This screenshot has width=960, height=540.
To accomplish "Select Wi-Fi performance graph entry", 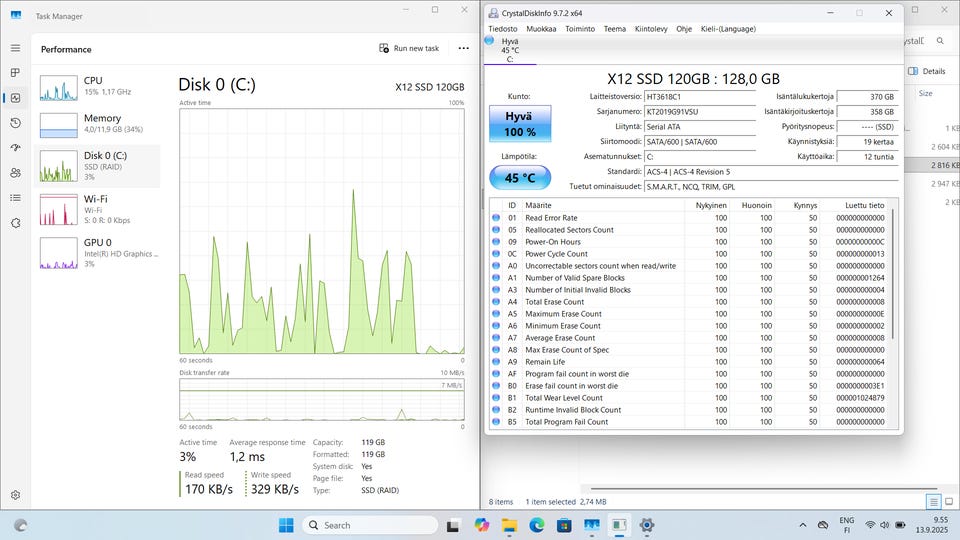I will (x=99, y=209).
